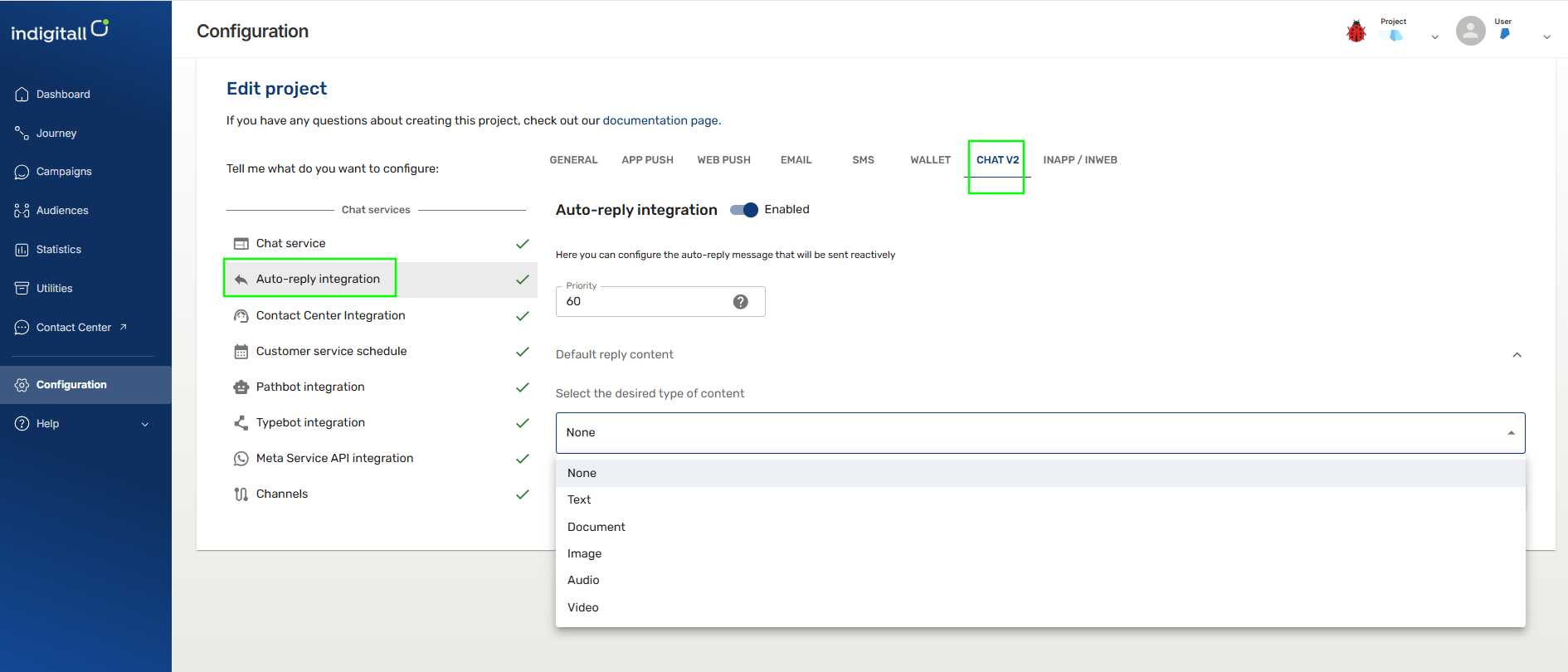Click the Customer service schedule calendar icon
Viewport: 1568px width, 672px height.
pos(241,352)
